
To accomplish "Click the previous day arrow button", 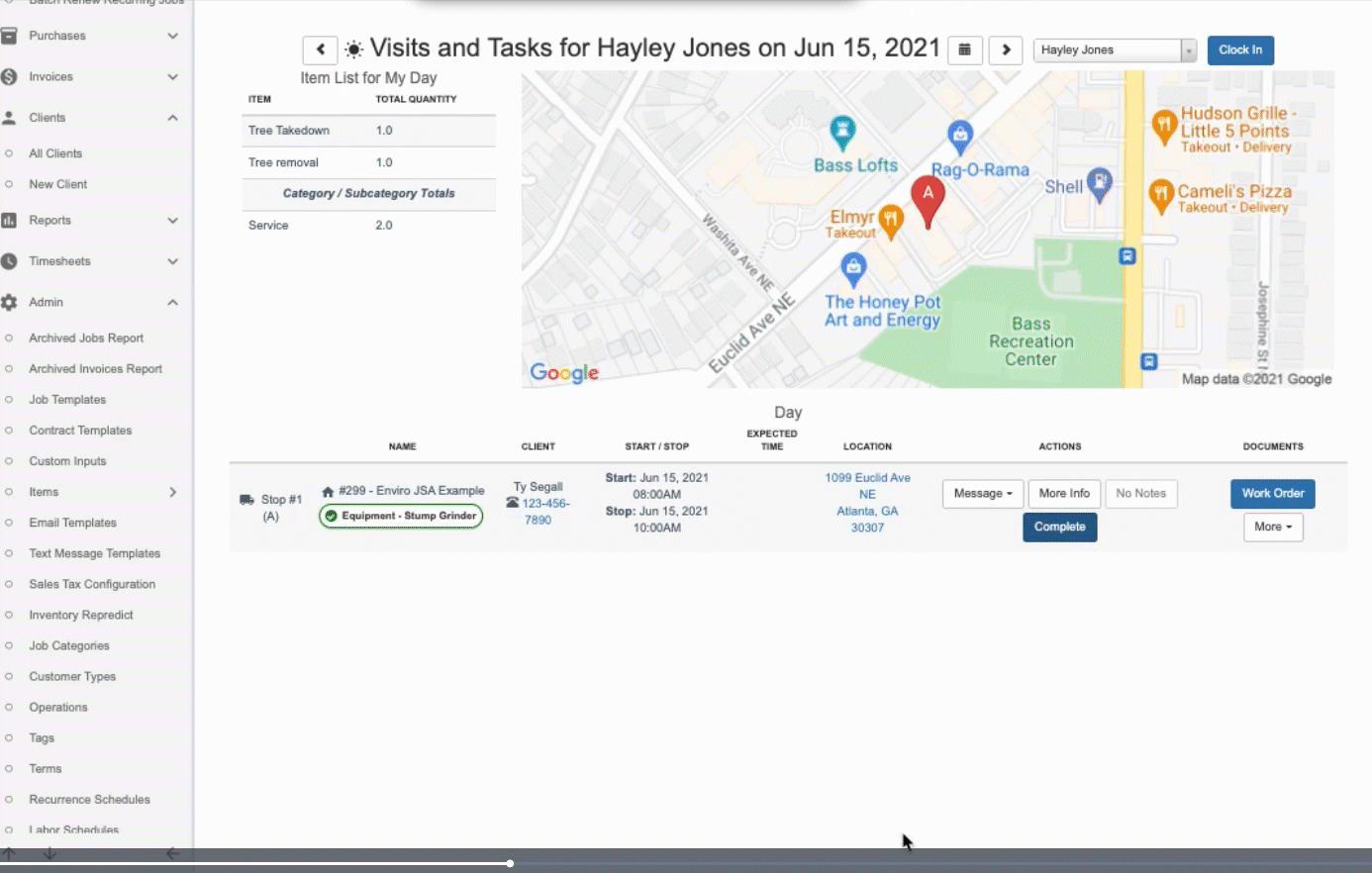I will pyautogui.click(x=320, y=49).
